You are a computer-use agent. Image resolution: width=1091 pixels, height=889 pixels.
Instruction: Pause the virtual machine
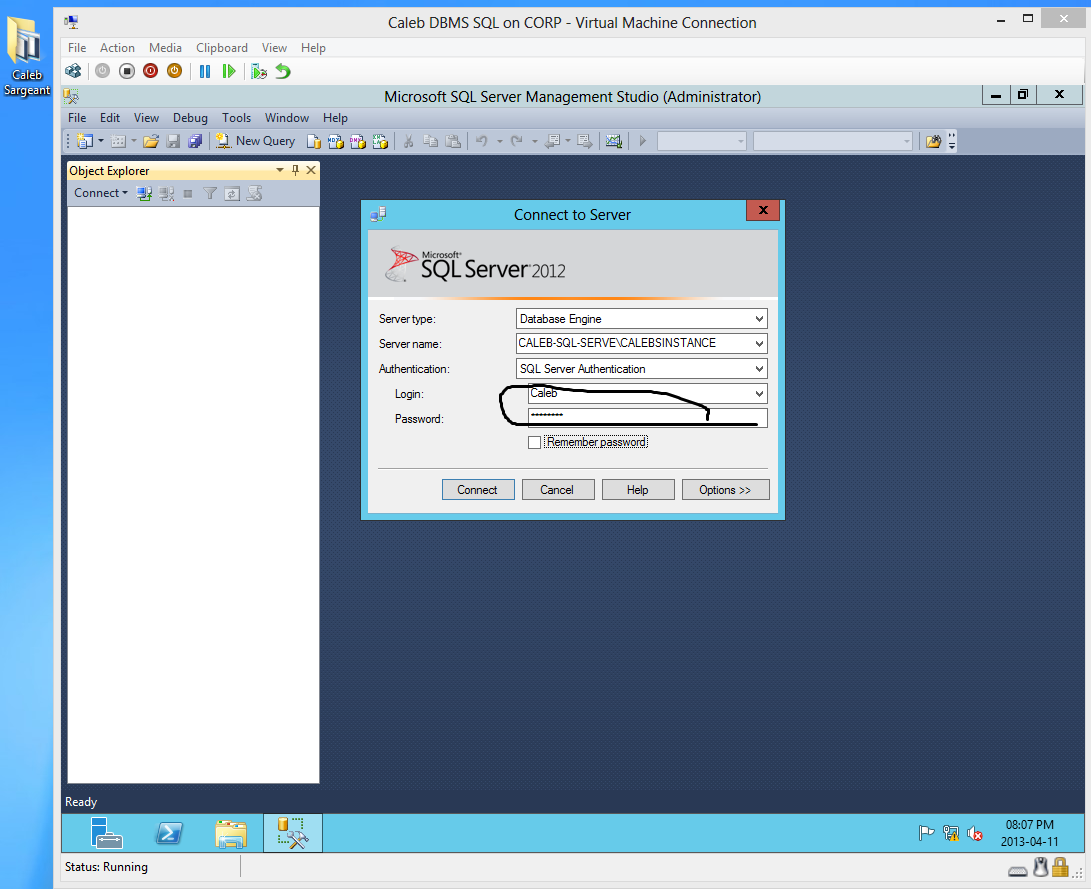click(205, 71)
